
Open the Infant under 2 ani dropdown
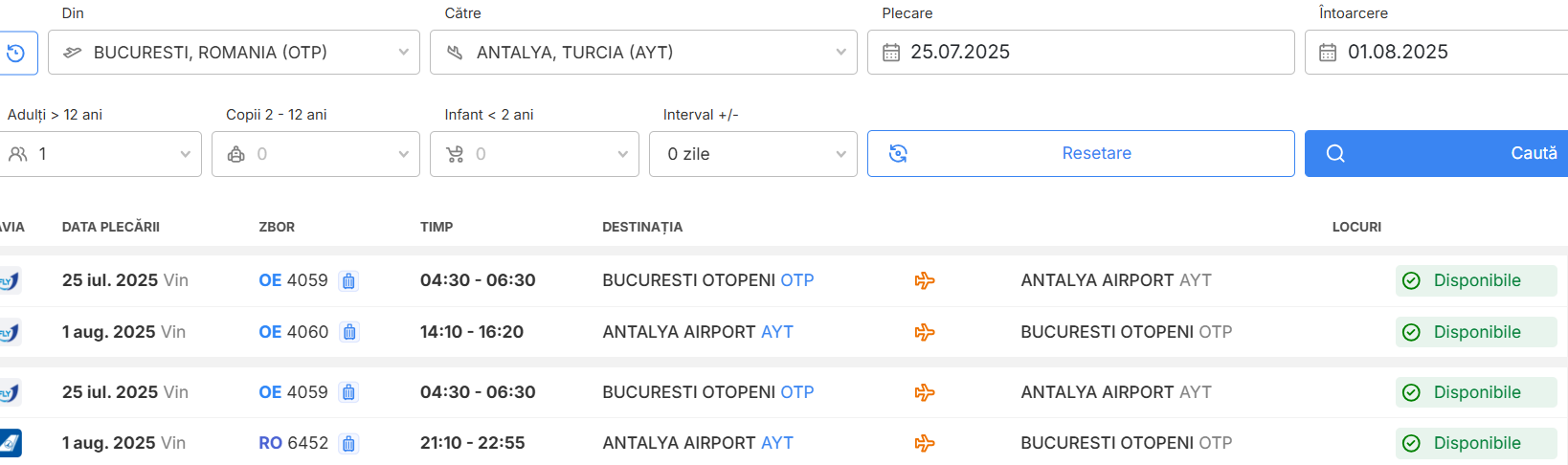click(x=534, y=154)
